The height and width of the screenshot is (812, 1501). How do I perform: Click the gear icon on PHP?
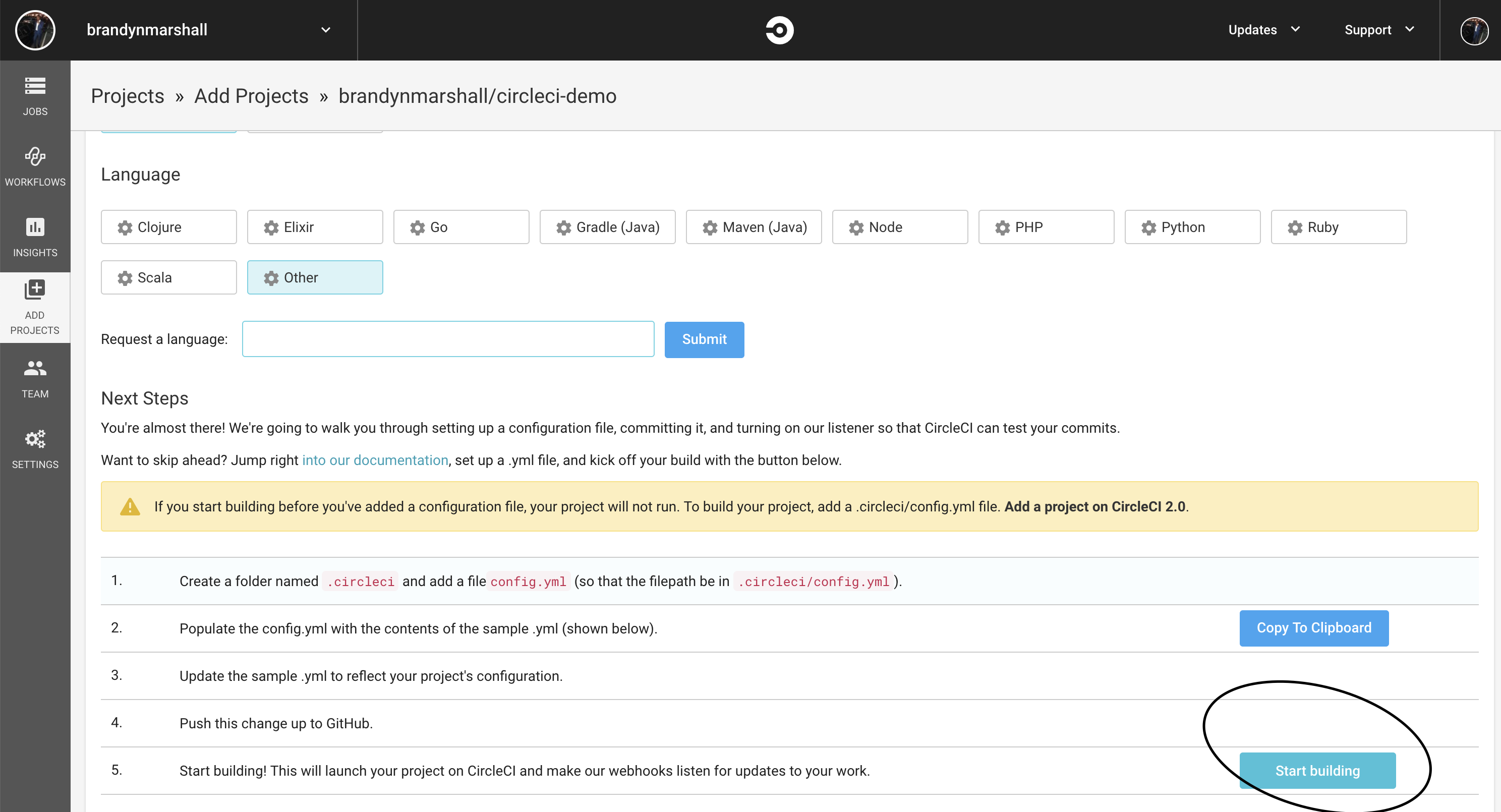coord(1002,228)
